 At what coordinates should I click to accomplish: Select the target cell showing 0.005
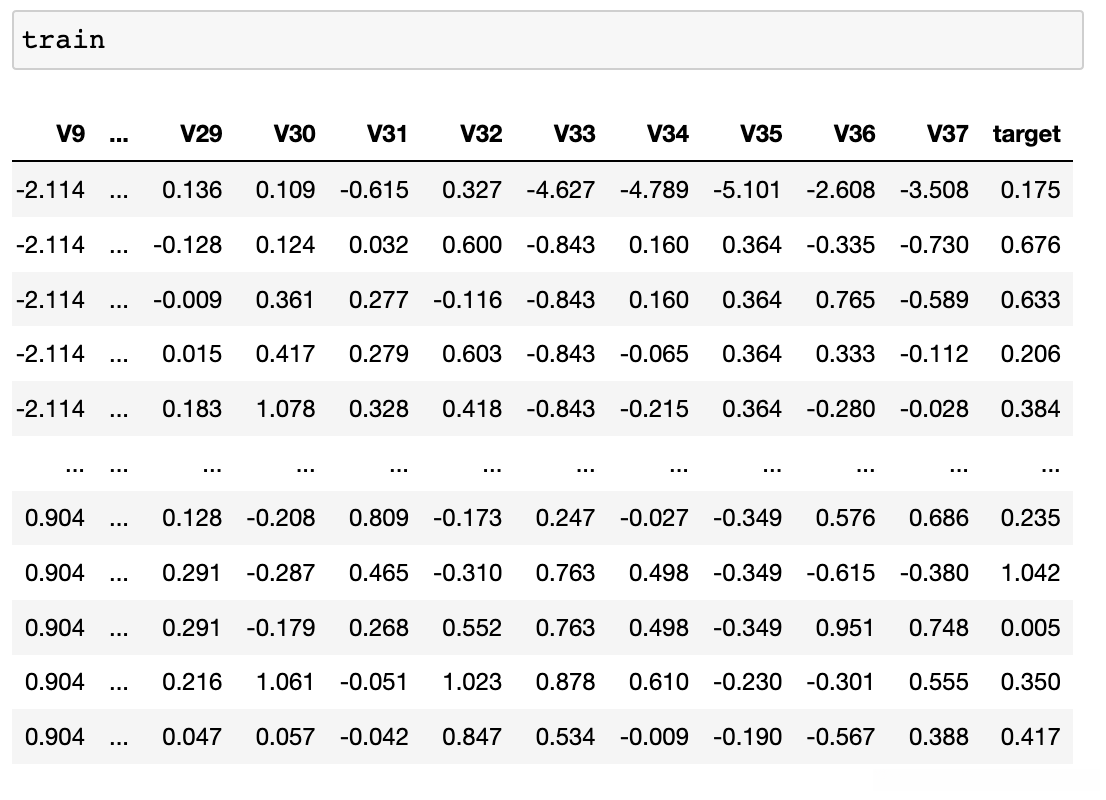click(1030, 628)
